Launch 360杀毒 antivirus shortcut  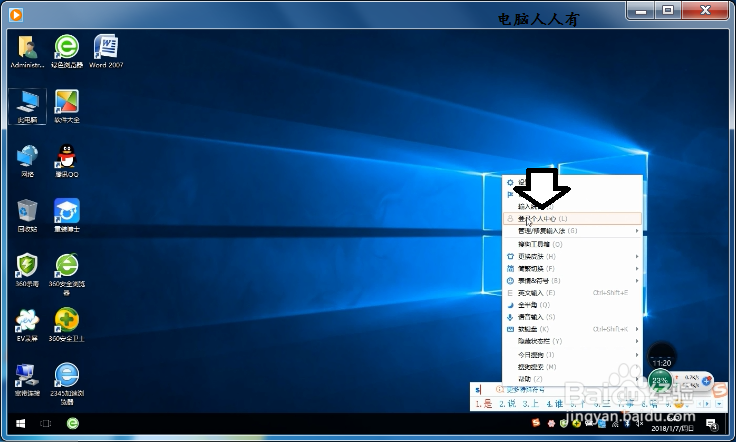27,271
